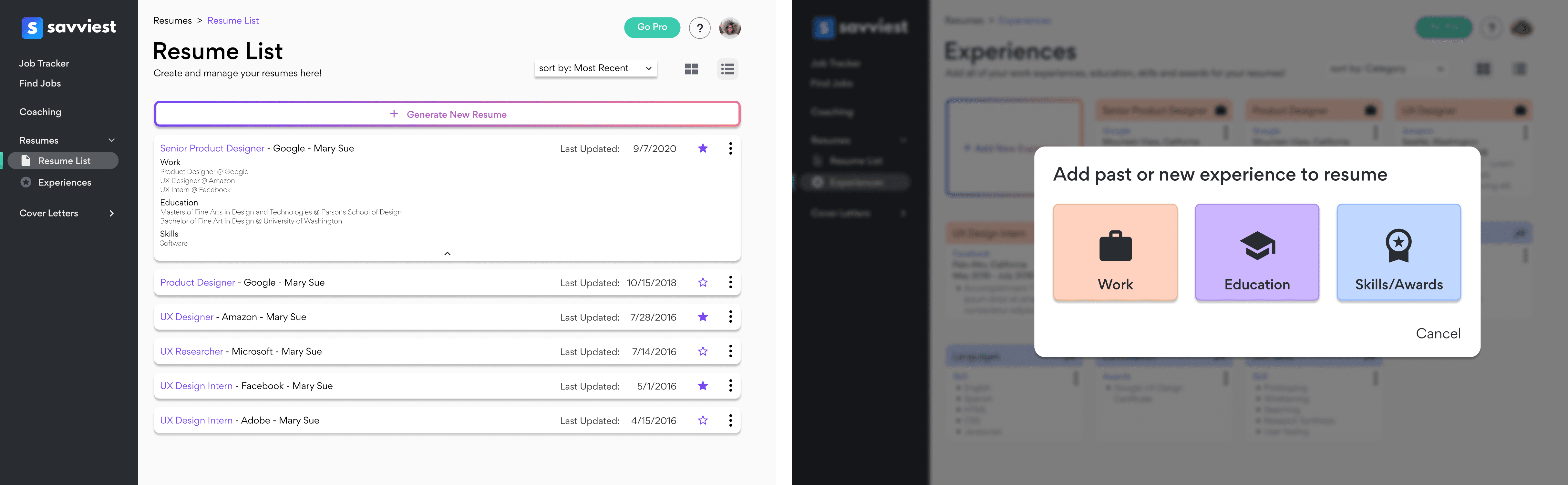This screenshot has width=1568, height=485.
Task: Choose the Work briefcase card
Action: coord(1115,252)
